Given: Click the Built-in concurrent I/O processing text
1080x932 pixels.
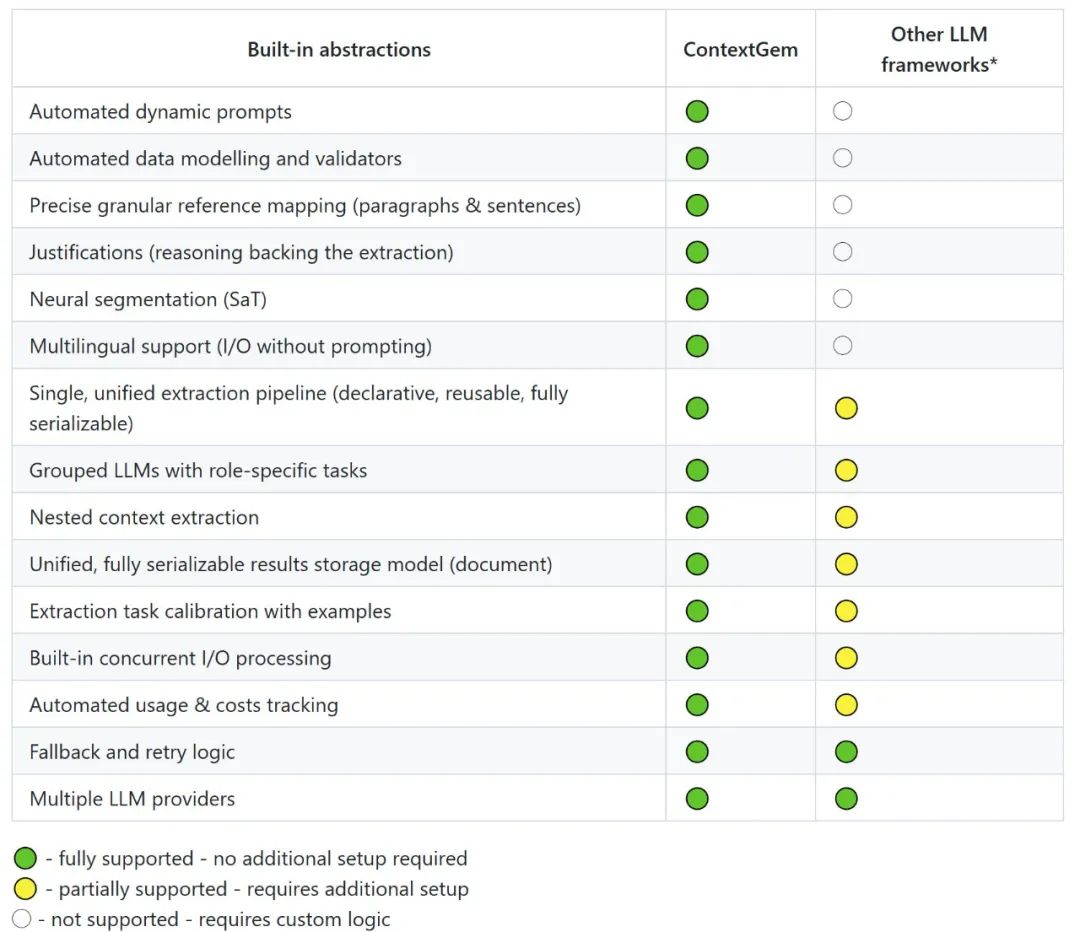Looking at the screenshot, I should click(180, 658).
